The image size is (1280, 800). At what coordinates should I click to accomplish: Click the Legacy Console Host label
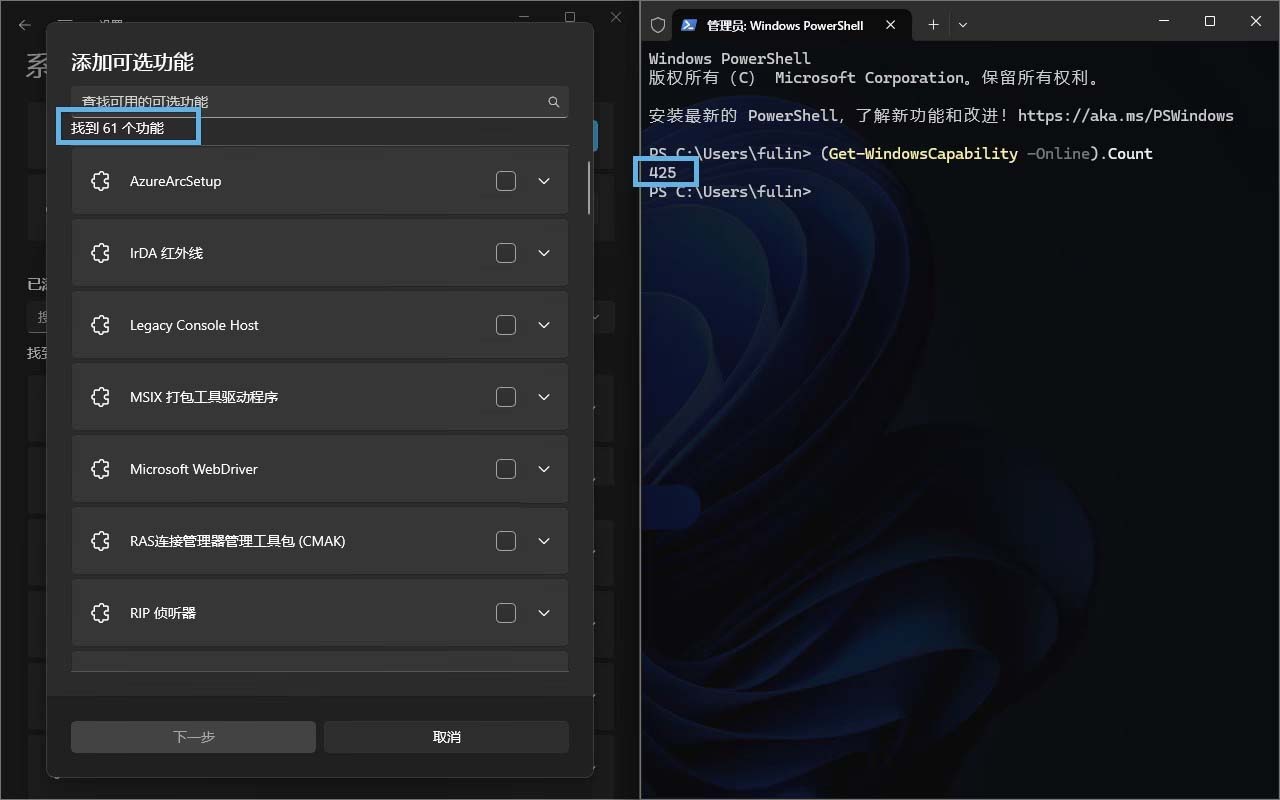click(194, 325)
